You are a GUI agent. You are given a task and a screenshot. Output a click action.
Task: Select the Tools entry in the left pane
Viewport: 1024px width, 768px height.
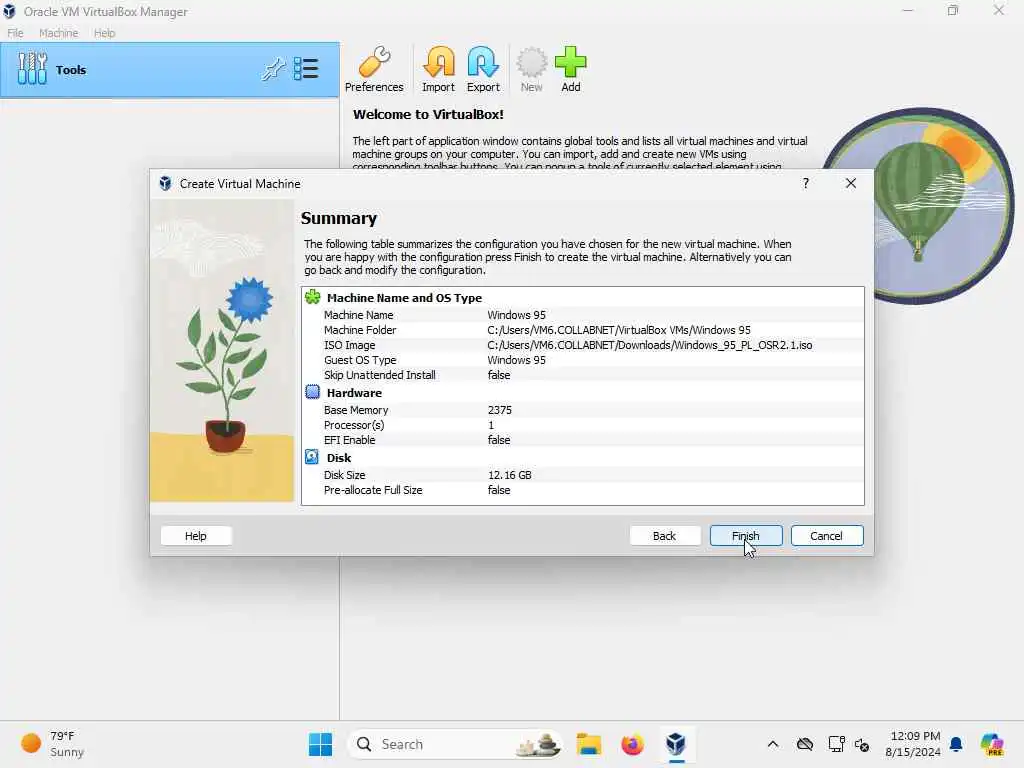[x=170, y=70]
